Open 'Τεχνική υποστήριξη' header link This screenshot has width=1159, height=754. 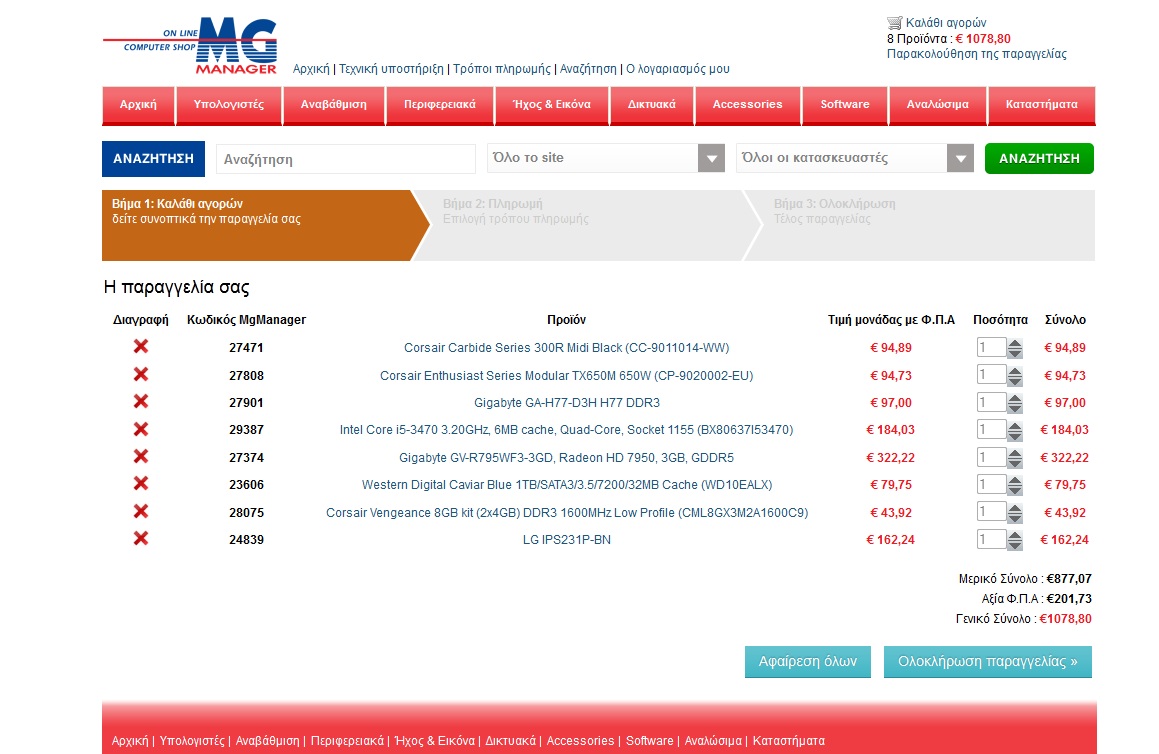[x=391, y=69]
